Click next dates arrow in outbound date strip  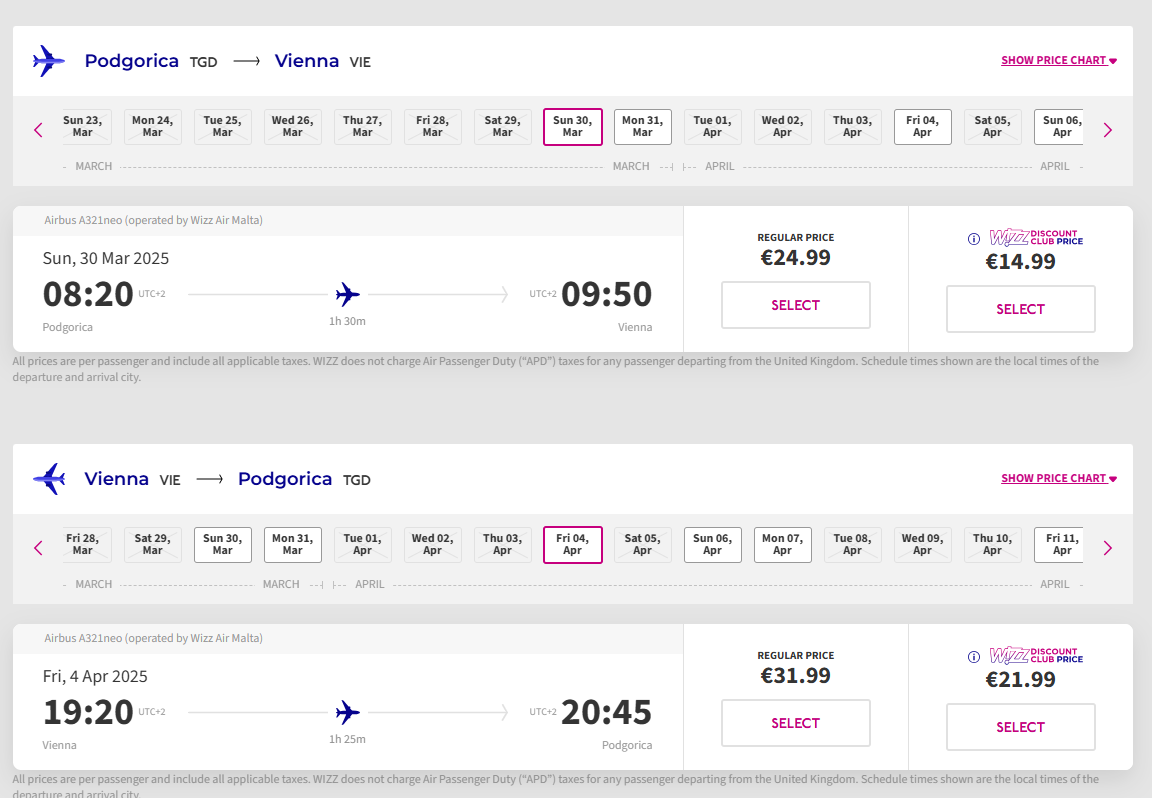point(1107,130)
